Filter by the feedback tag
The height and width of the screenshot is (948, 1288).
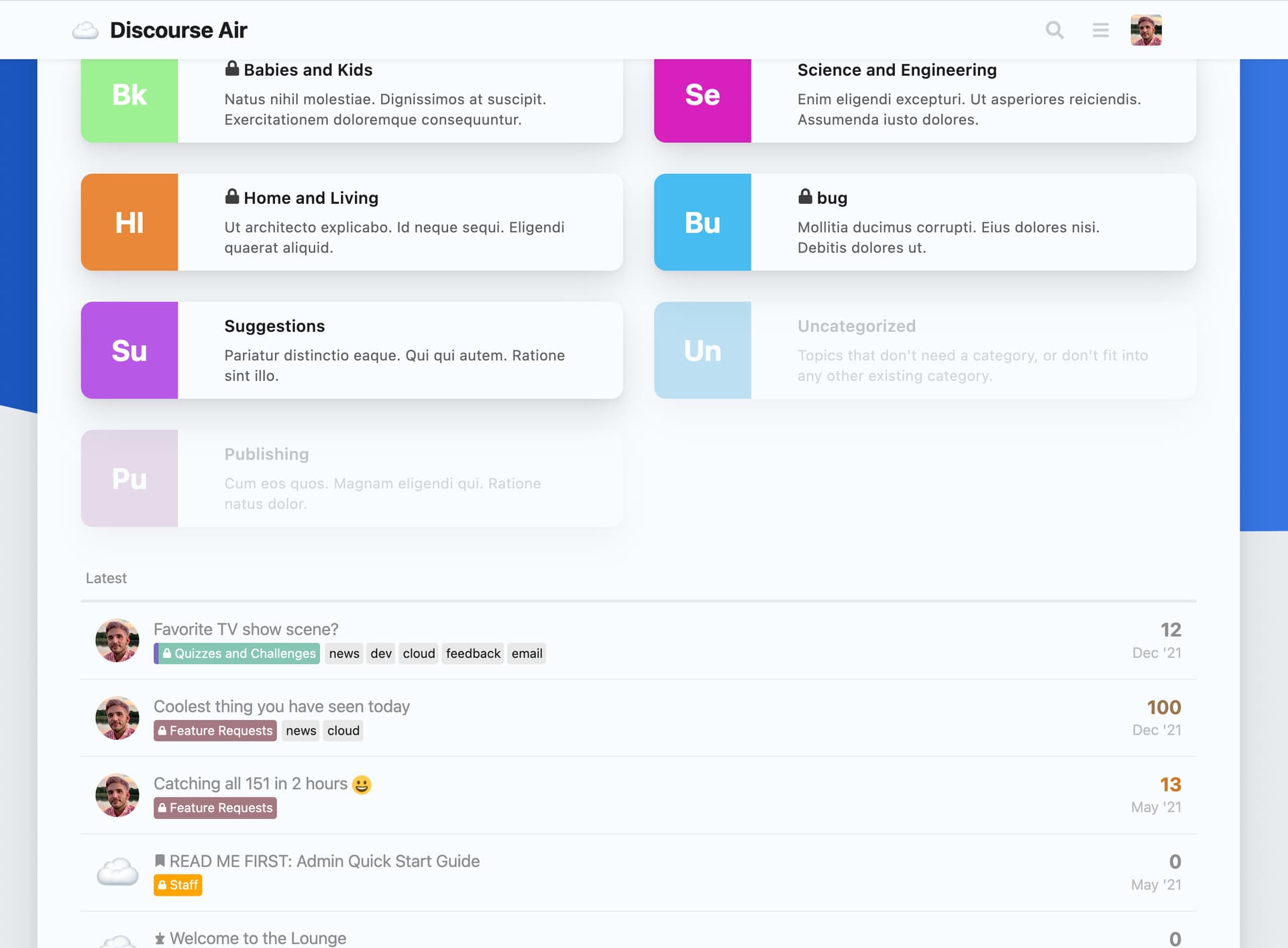click(473, 653)
